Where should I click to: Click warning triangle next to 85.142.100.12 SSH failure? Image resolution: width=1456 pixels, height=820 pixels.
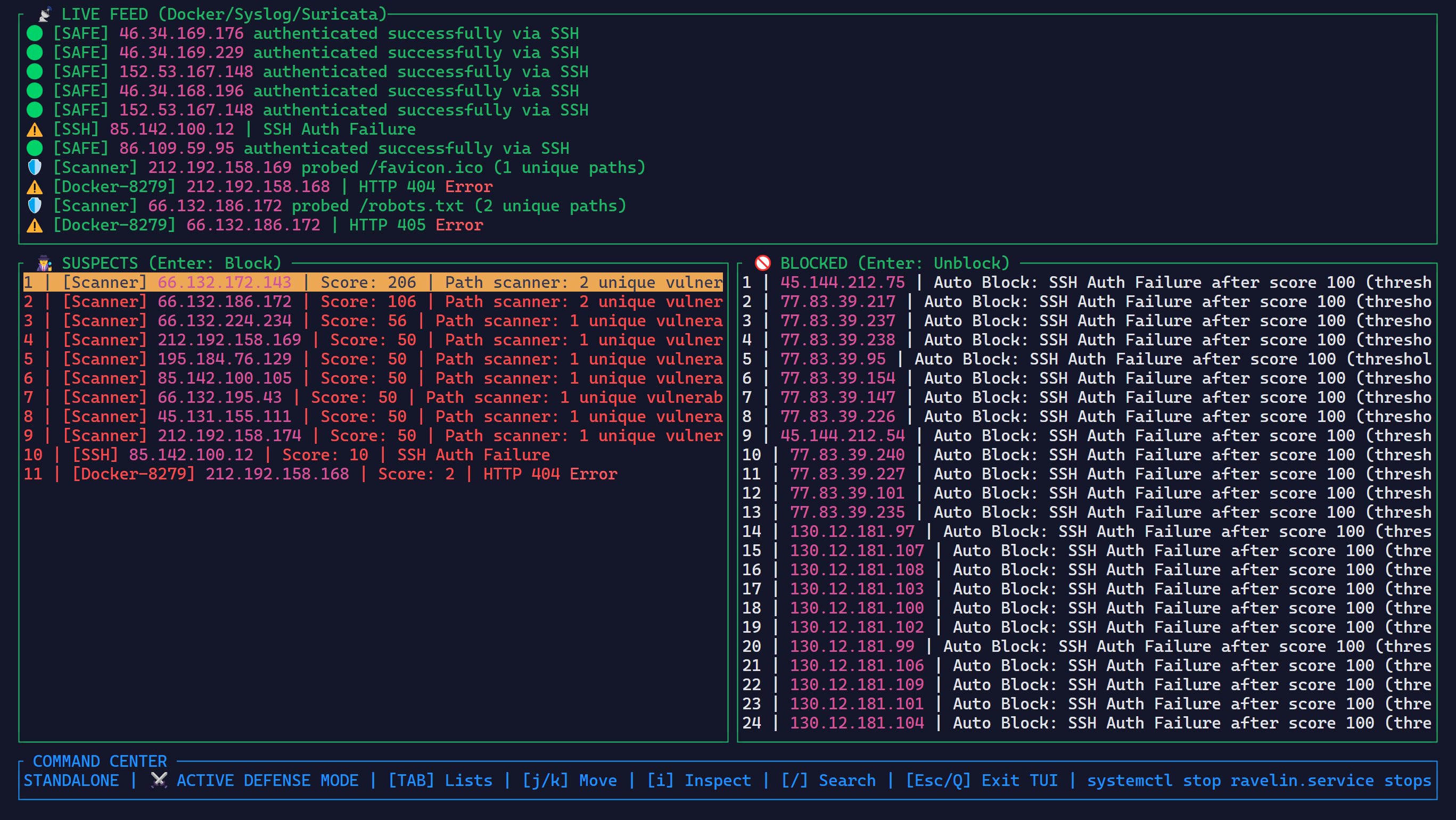pos(35,129)
